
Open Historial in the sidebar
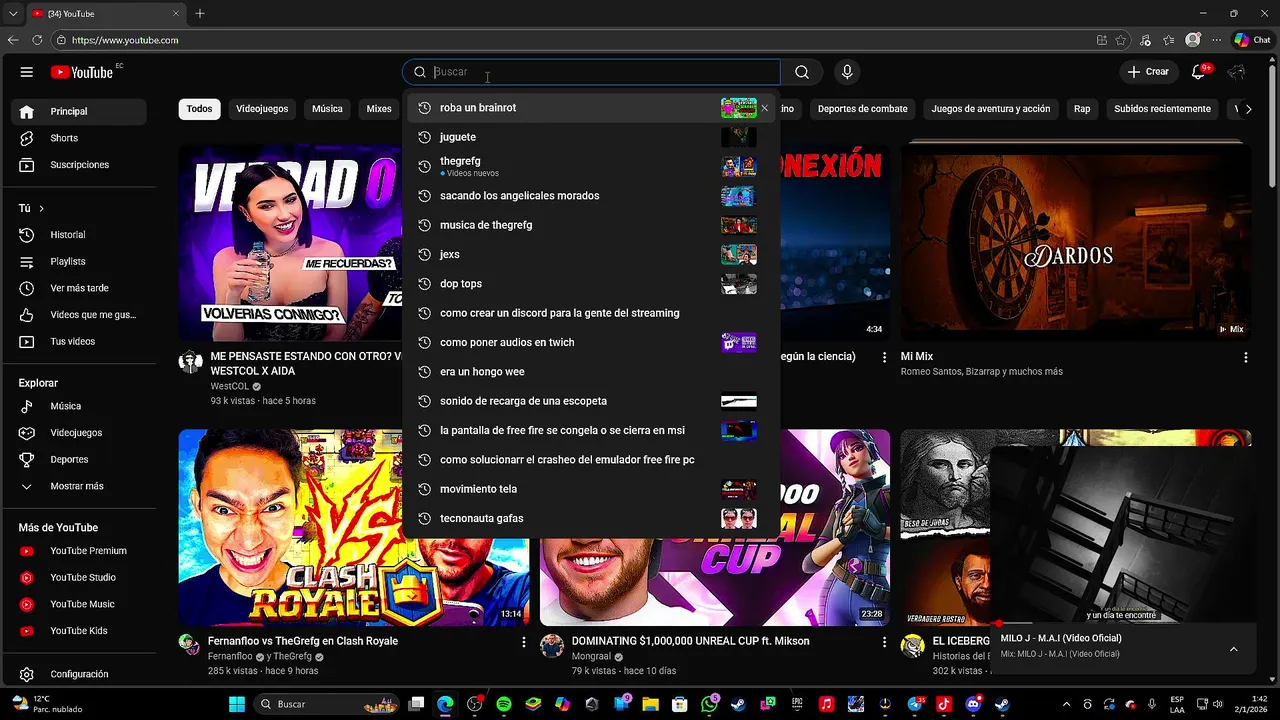point(78,235)
